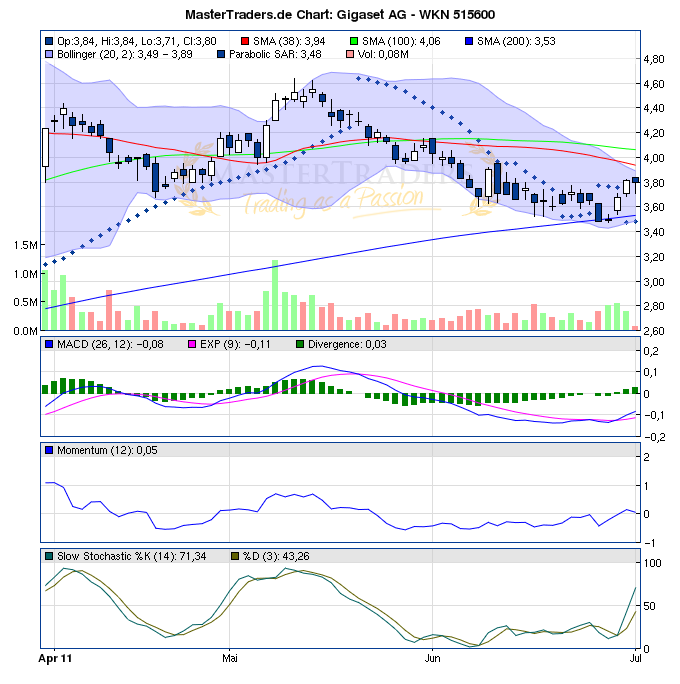Click the 0.5M volume axis label

pos(26,302)
